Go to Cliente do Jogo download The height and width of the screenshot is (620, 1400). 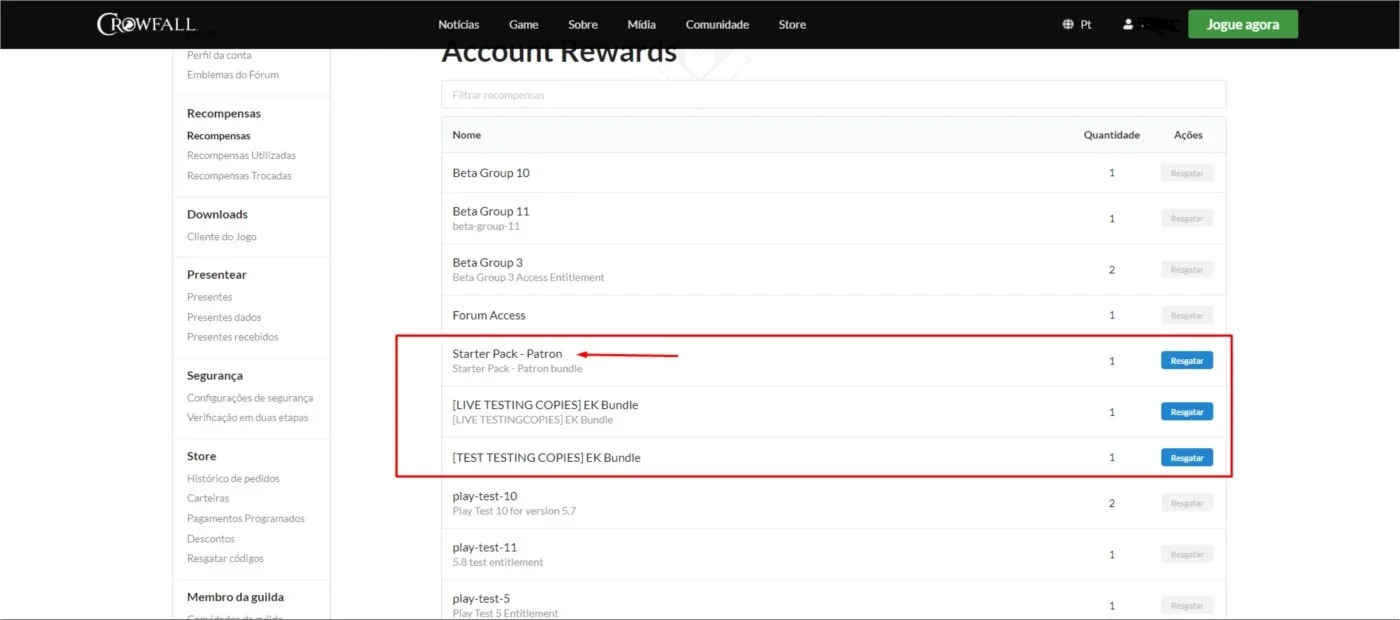pos(222,237)
